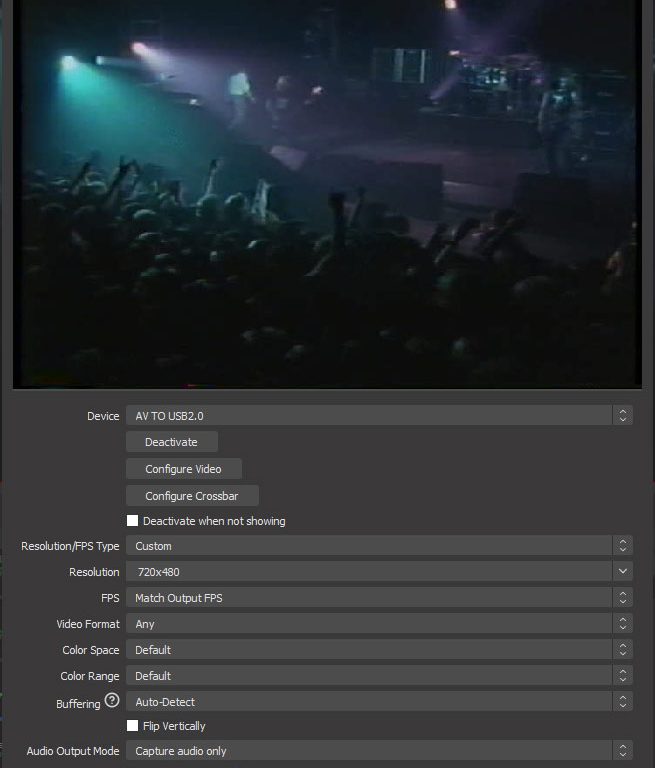Open Configure Video settings
Screen dimensions: 655x768
(x=184, y=469)
